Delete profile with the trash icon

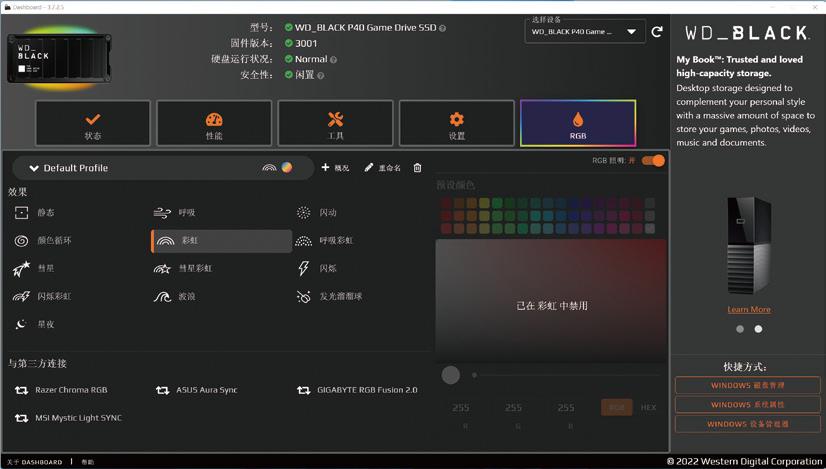click(417, 168)
